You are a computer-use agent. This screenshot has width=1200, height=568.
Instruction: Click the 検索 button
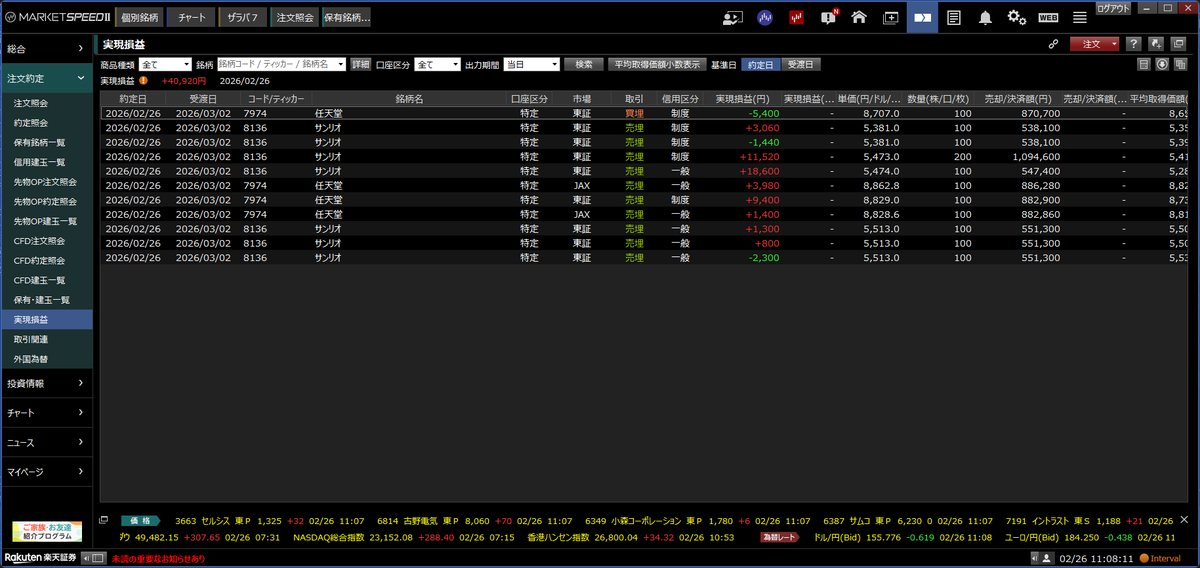[x=584, y=64]
